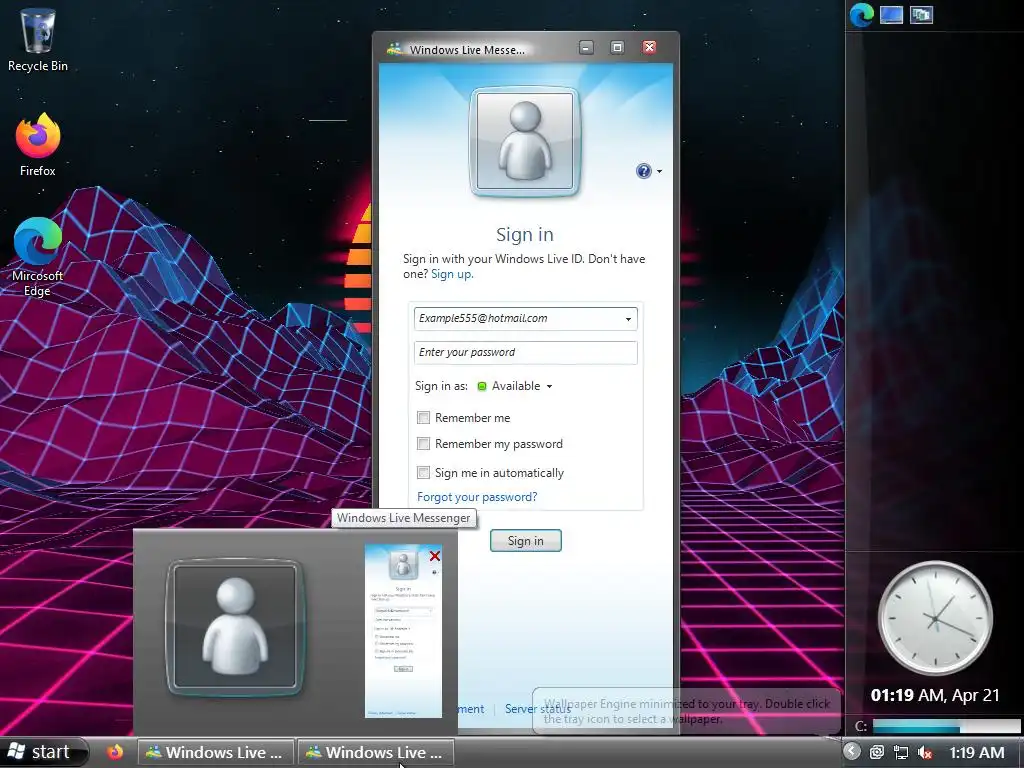Click the Wallpaper Engine tray icon
This screenshot has width=1024, height=768.
pos(876,752)
